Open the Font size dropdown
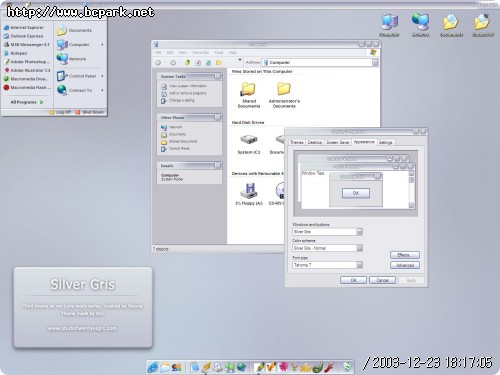Screen dimensions: 500x375 tap(359, 265)
